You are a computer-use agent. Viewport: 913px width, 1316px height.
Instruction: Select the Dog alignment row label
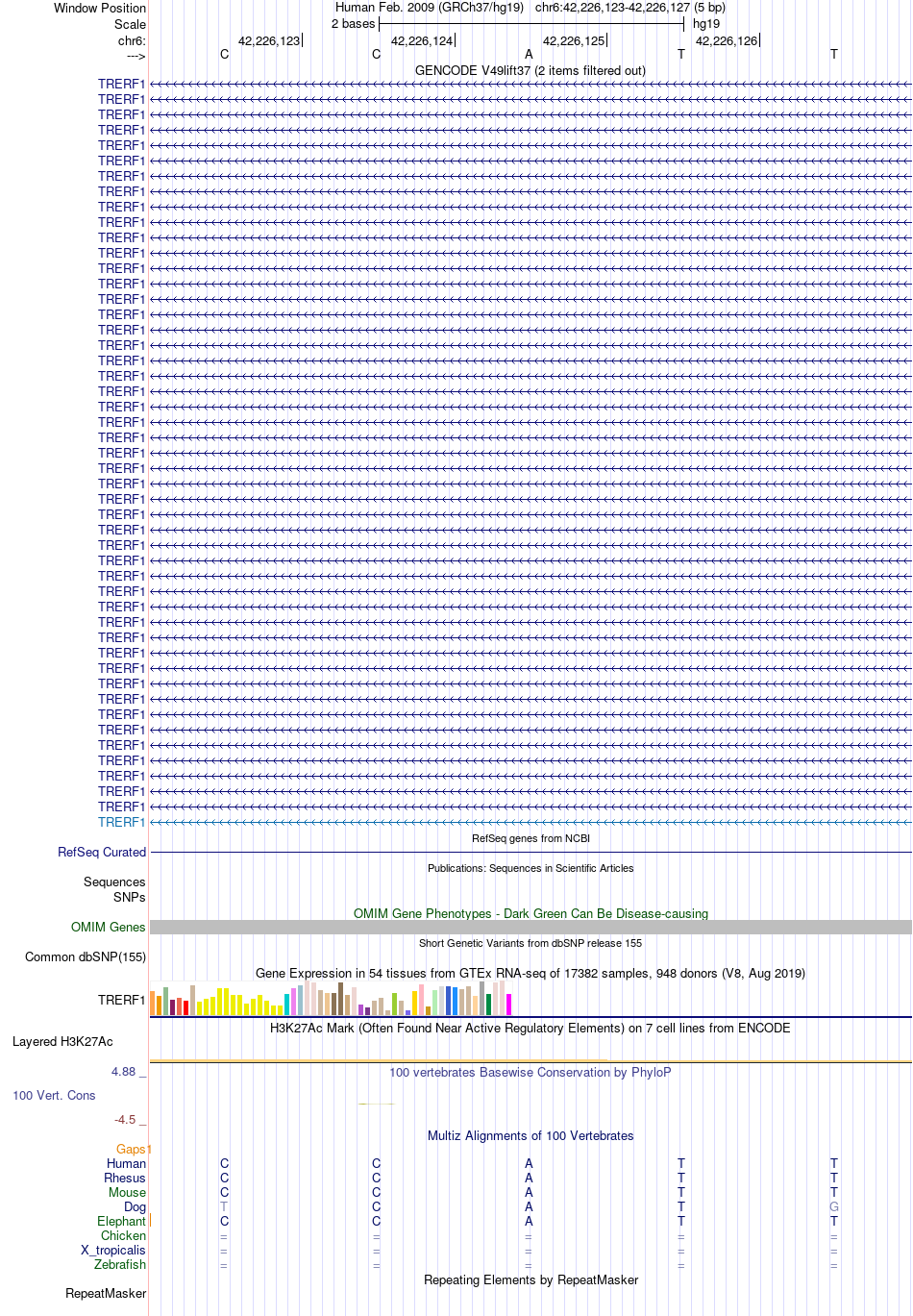point(136,1206)
